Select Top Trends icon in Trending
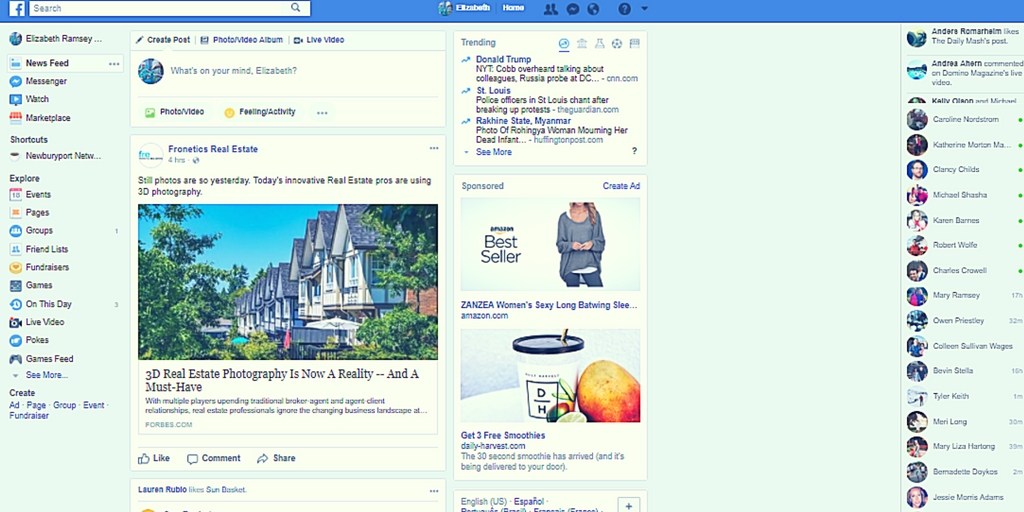Screen dimensions: 1024x512 [x=564, y=44]
